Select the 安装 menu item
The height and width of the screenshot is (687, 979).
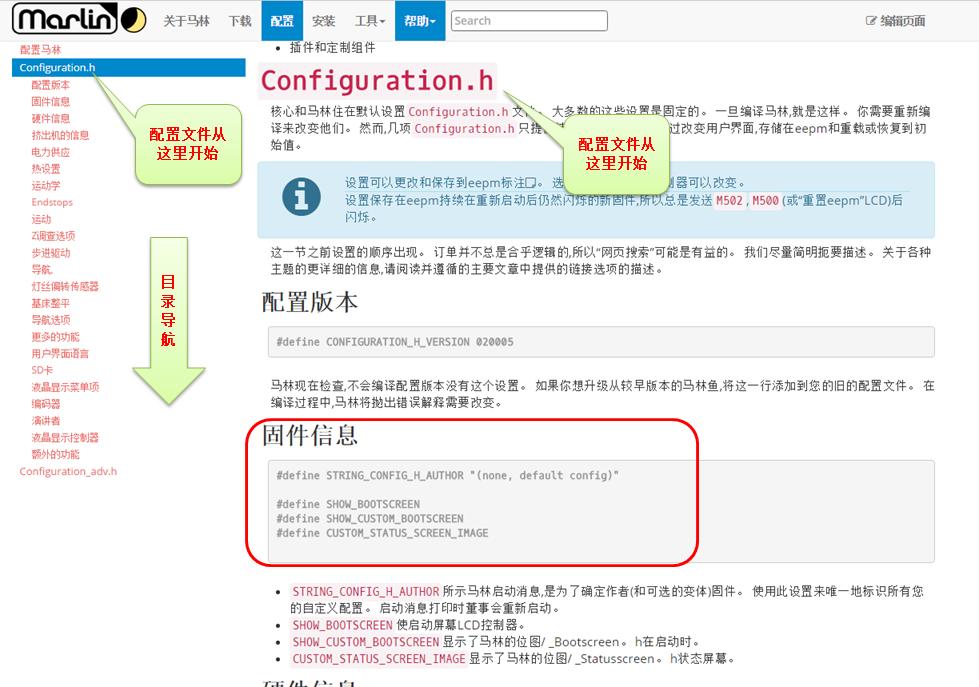point(325,20)
